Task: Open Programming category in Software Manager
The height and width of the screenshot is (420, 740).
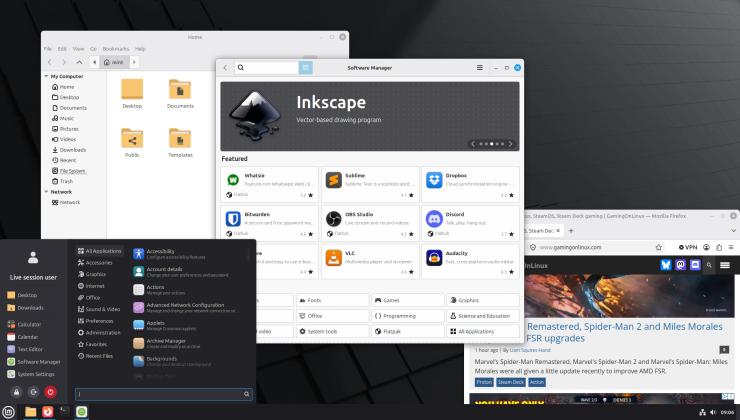Action: 408,316
